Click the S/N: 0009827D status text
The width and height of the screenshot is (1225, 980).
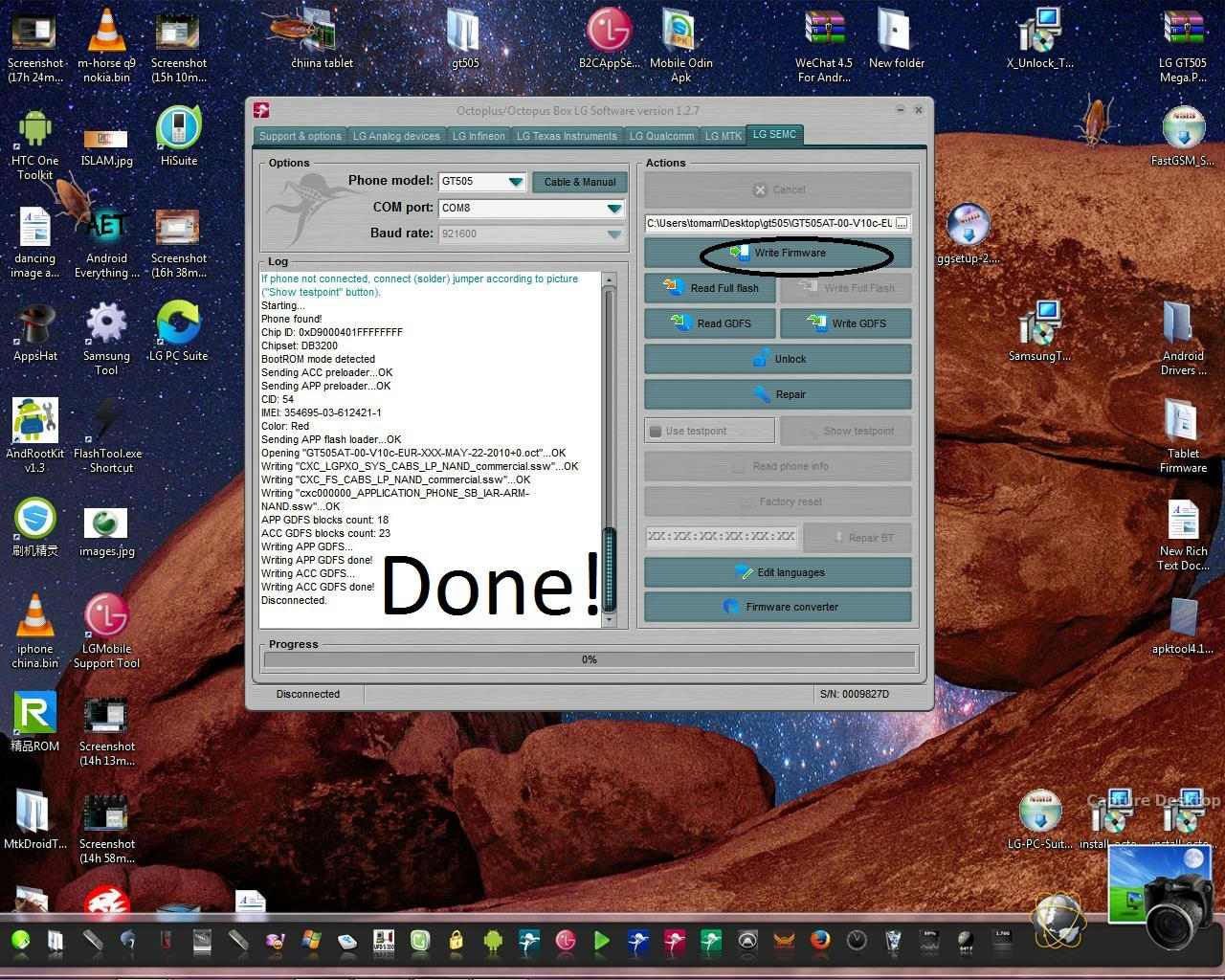(x=855, y=694)
